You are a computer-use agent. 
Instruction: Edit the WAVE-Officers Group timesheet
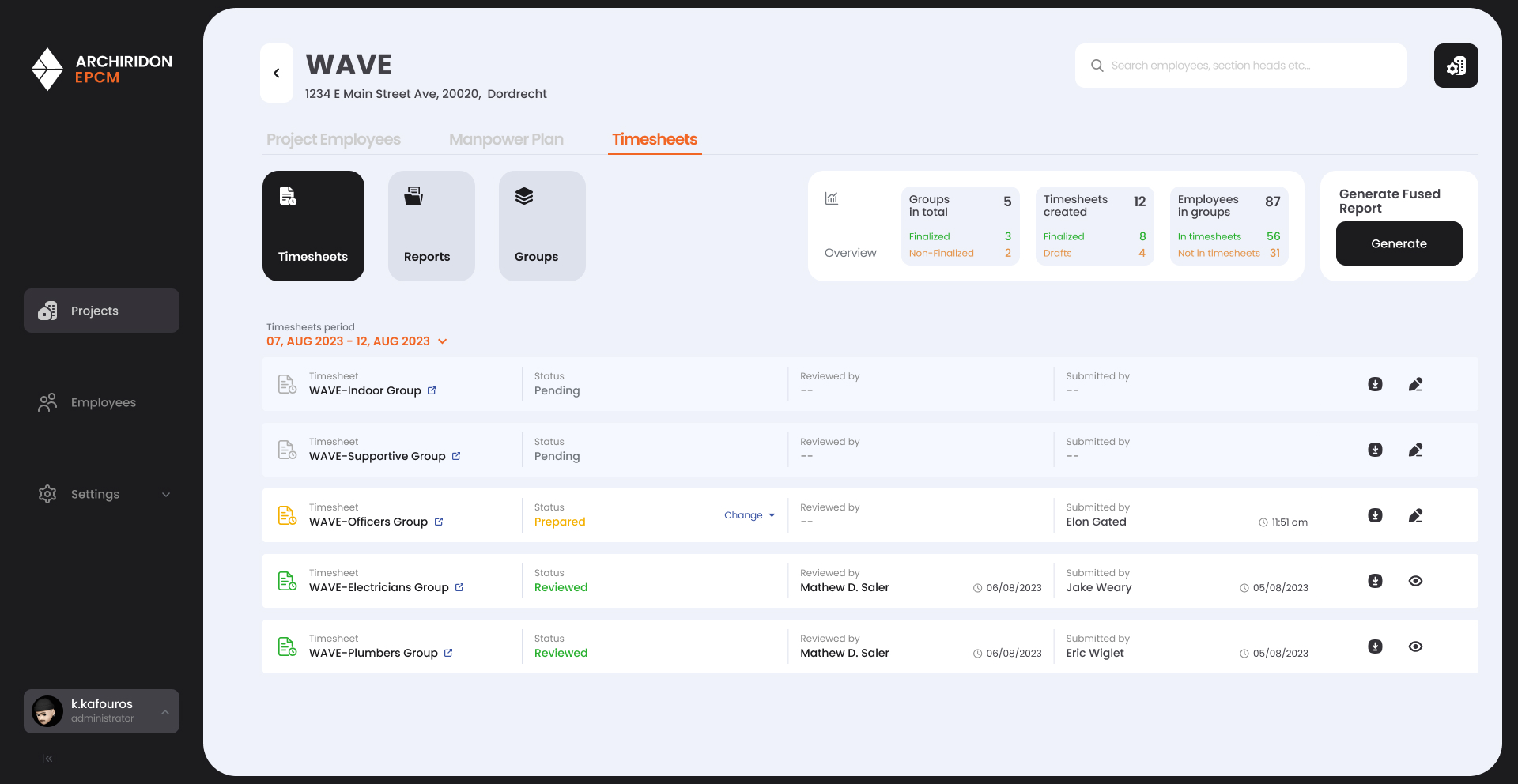(1415, 515)
